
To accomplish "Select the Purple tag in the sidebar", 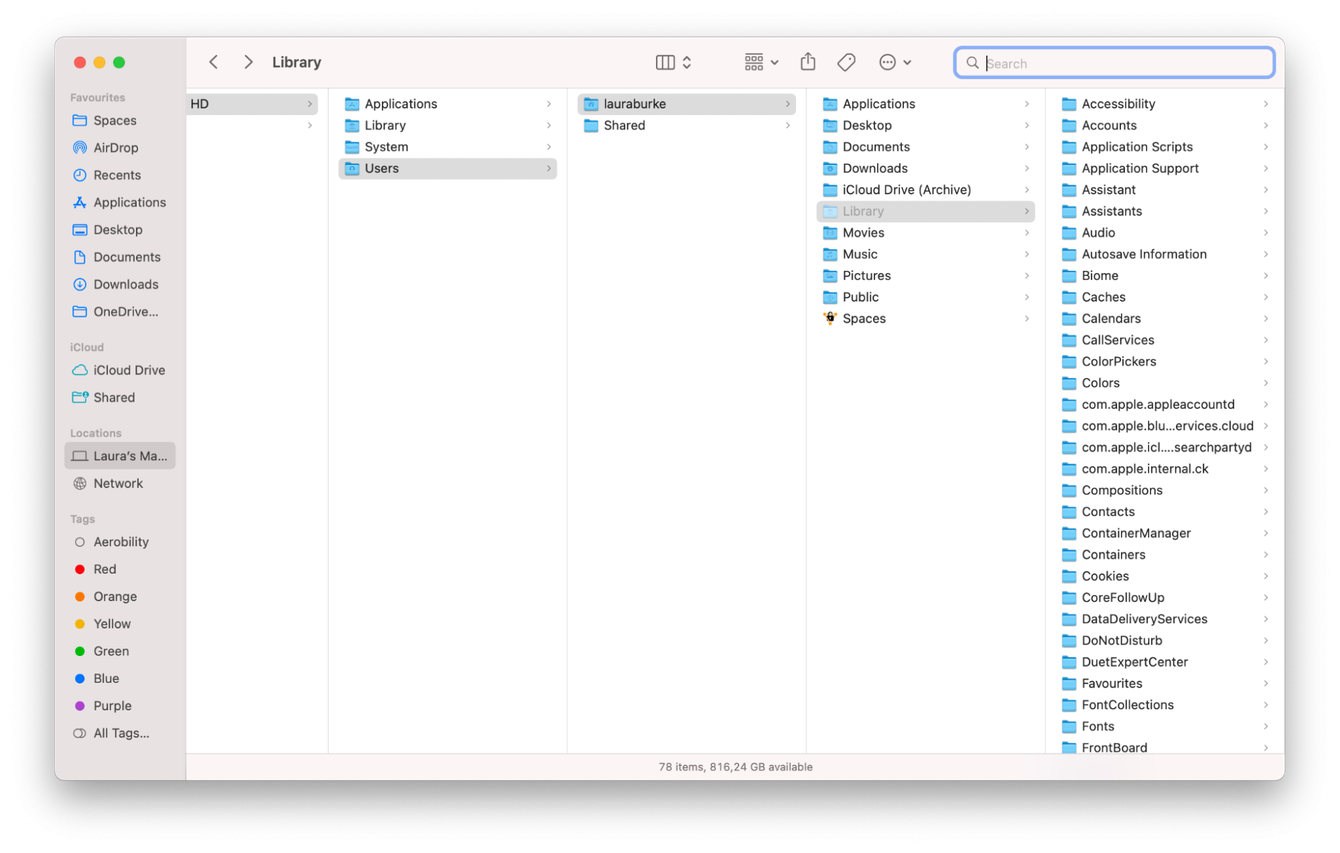I will [x=112, y=706].
